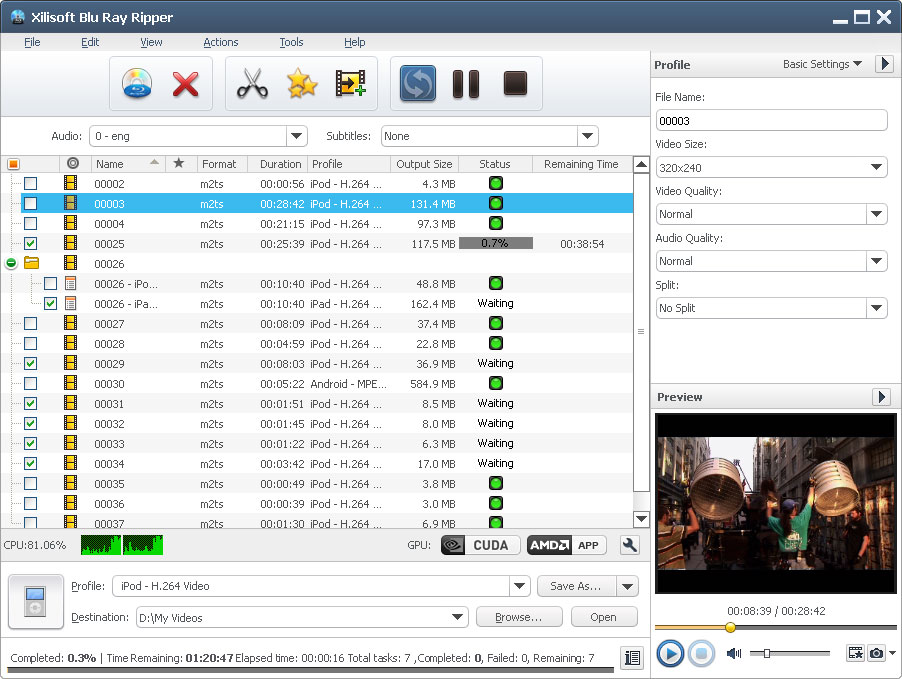Collapse the 00026 chapter group
902x679 pixels.
coord(10,263)
